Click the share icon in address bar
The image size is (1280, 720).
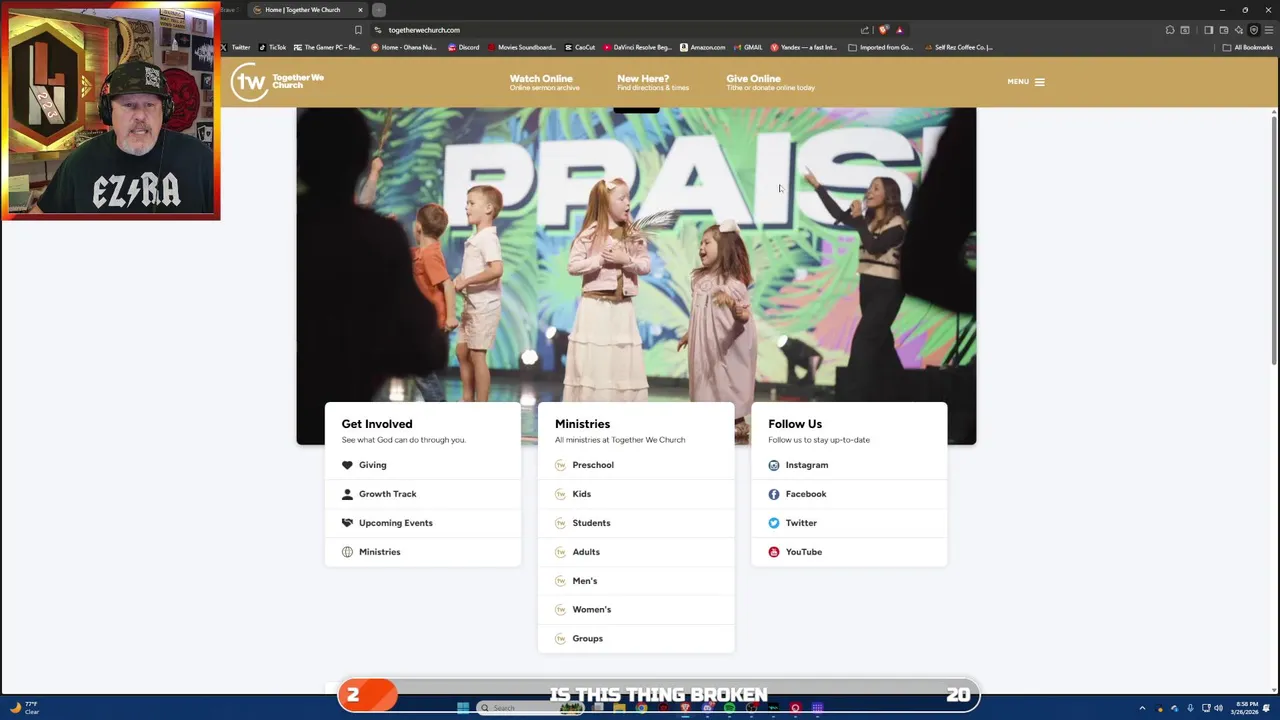click(x=865, y=30)
